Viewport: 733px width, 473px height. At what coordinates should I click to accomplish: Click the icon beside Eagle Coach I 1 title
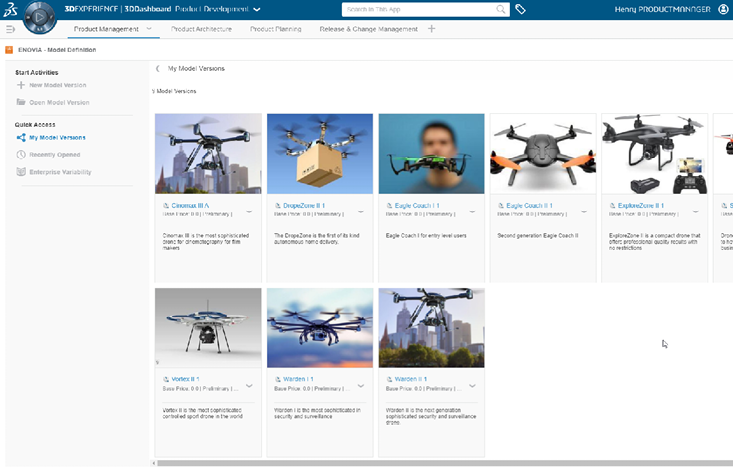pyautogui.click(x=389, y=206)
